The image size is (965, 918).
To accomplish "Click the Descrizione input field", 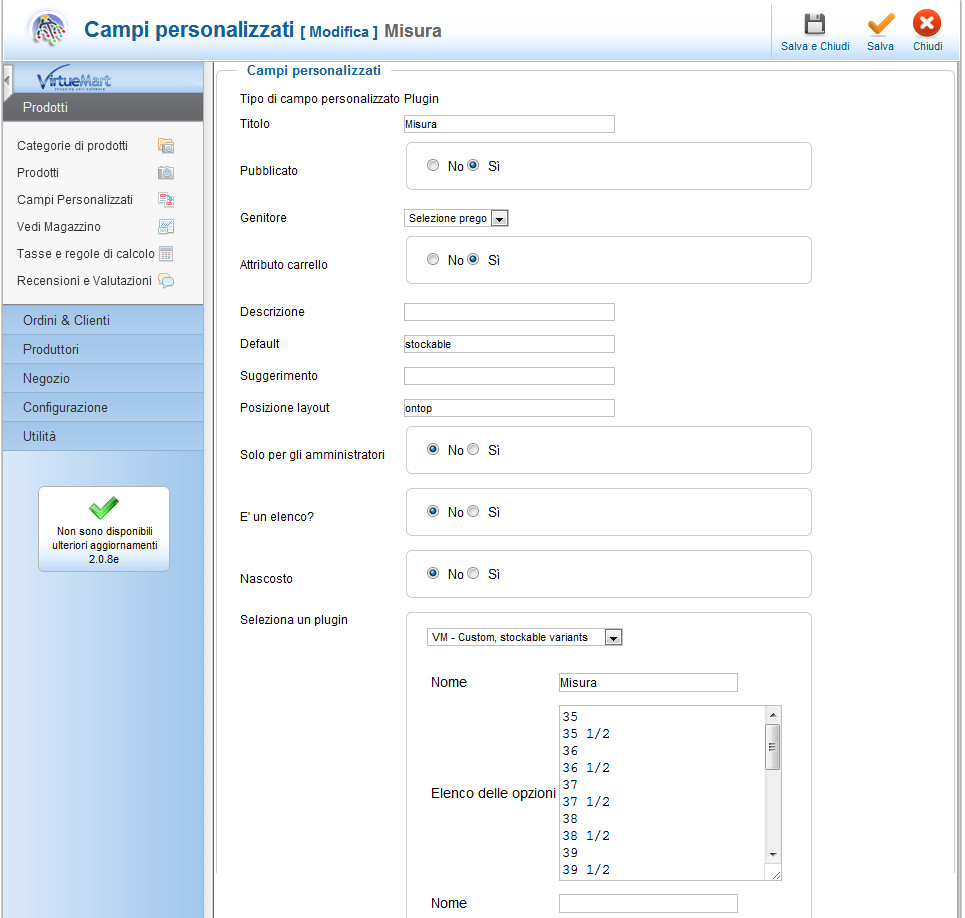I will pos(509,312).
